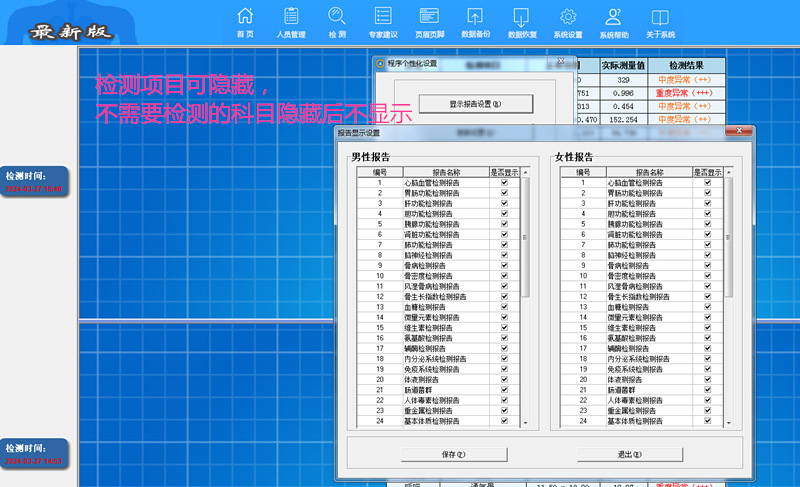Click female 报告名称 column header
The image size is (800, 487).
point(649,172)
